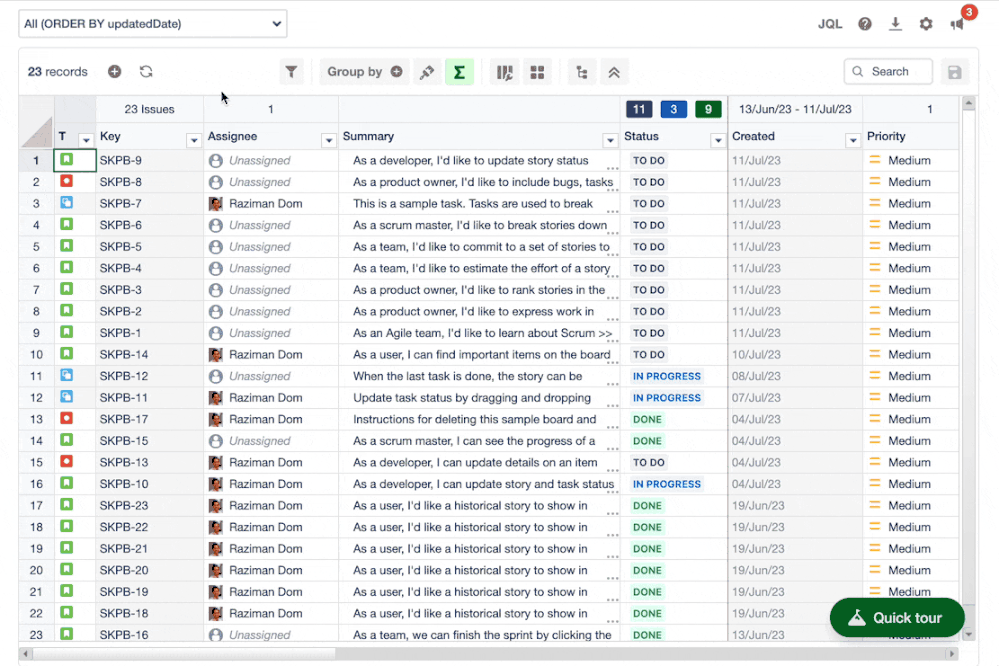Open the announcements megaphone icon

tap(957, 24)
